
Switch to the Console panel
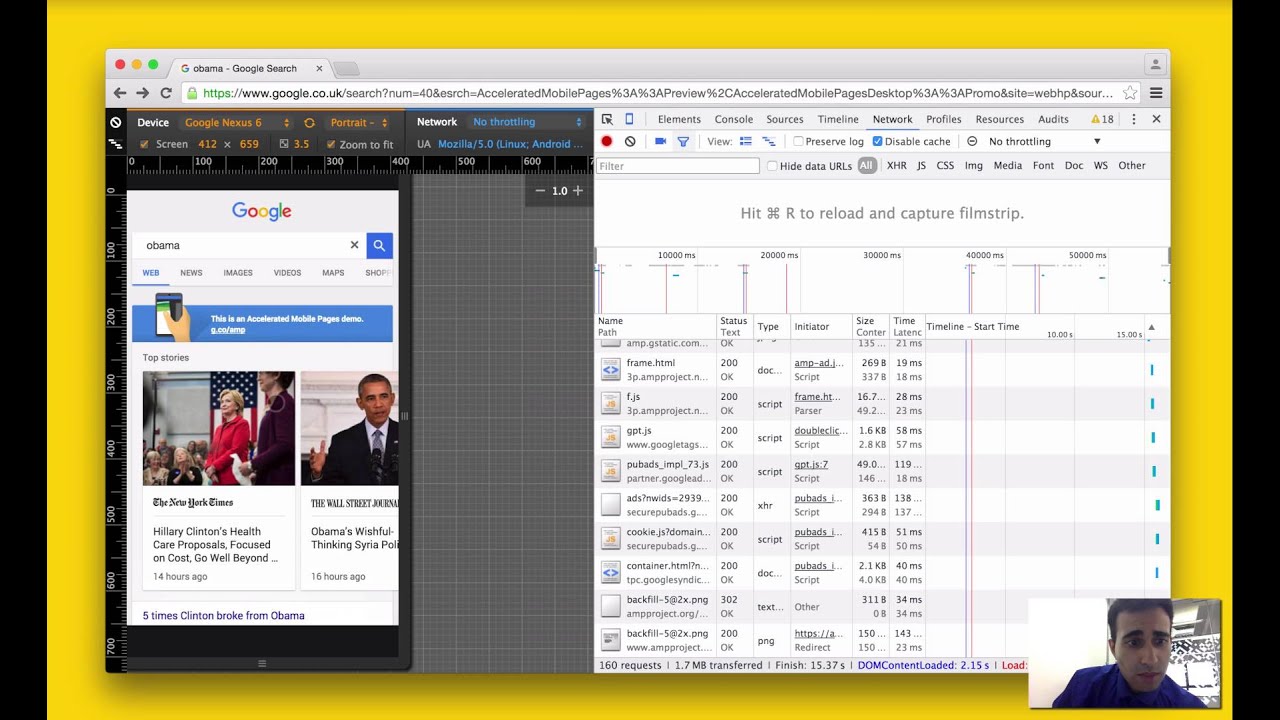[733, 119]
